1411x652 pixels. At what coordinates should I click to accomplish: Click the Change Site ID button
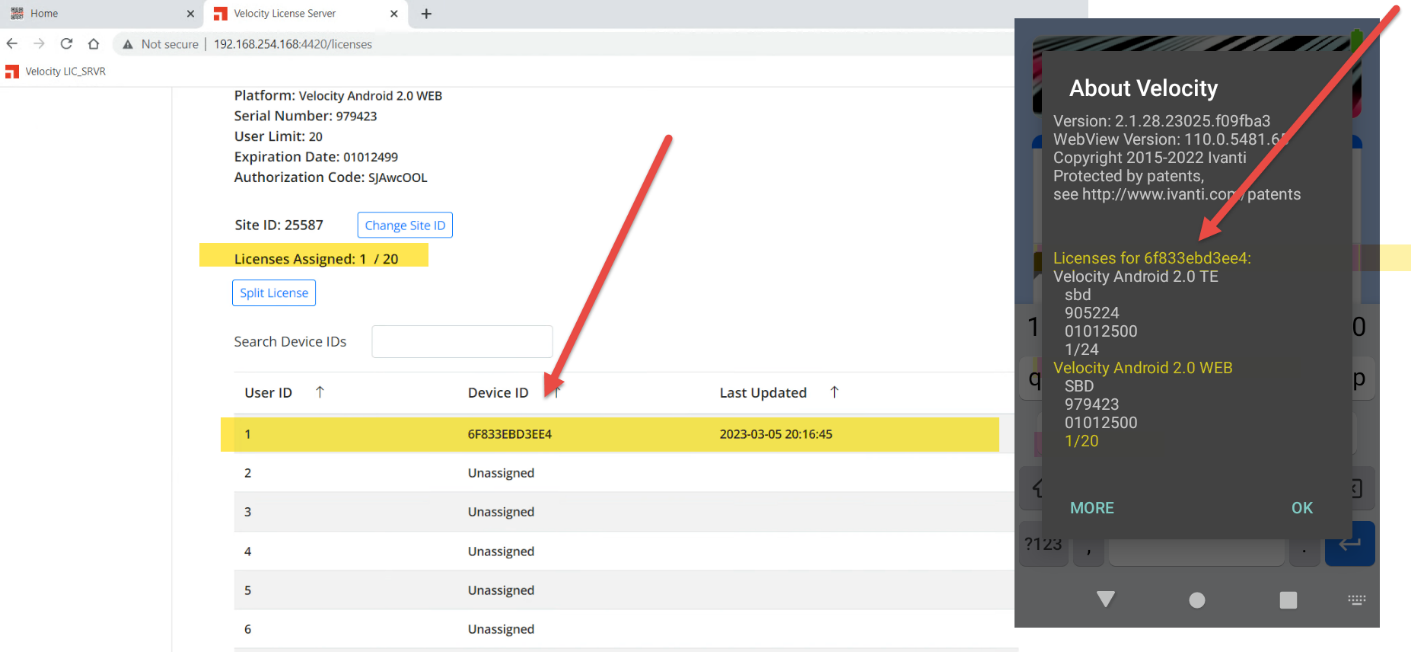coord(404,224)
